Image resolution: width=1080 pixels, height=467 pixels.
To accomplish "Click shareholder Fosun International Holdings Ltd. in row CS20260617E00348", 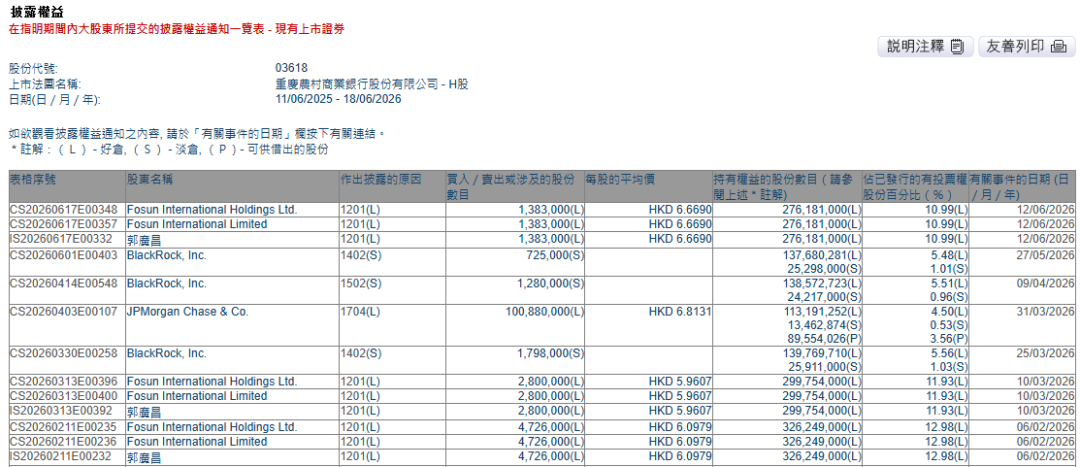I will click(212, 209).
